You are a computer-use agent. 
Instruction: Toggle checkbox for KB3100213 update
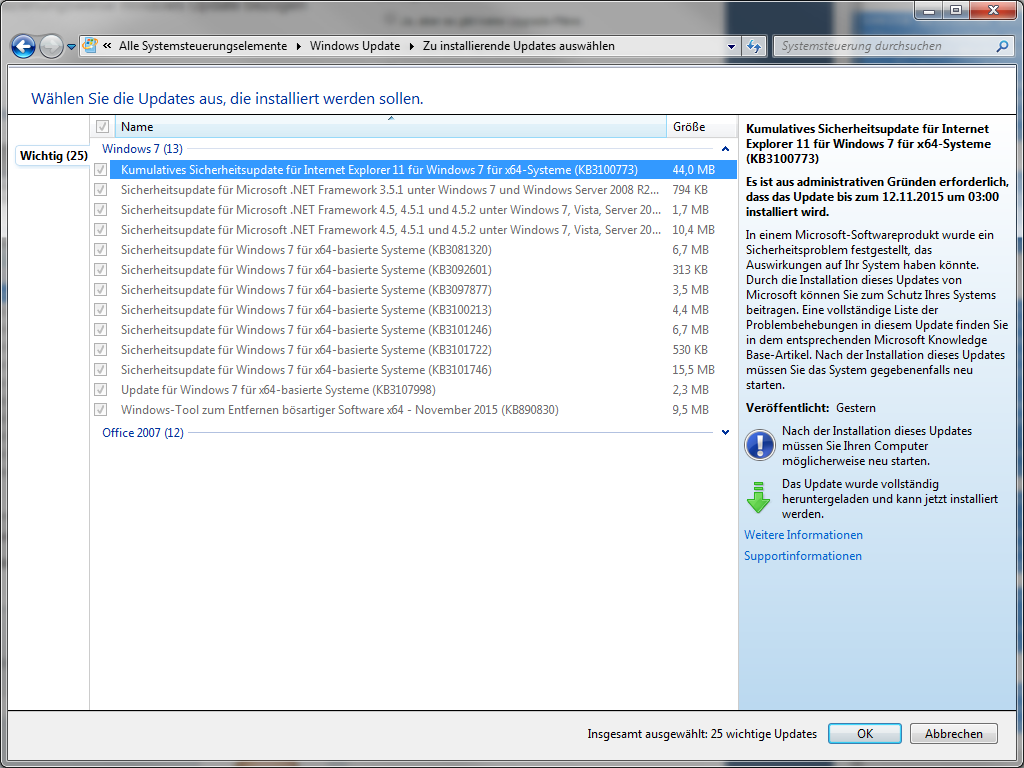click(x=101, y=310)
